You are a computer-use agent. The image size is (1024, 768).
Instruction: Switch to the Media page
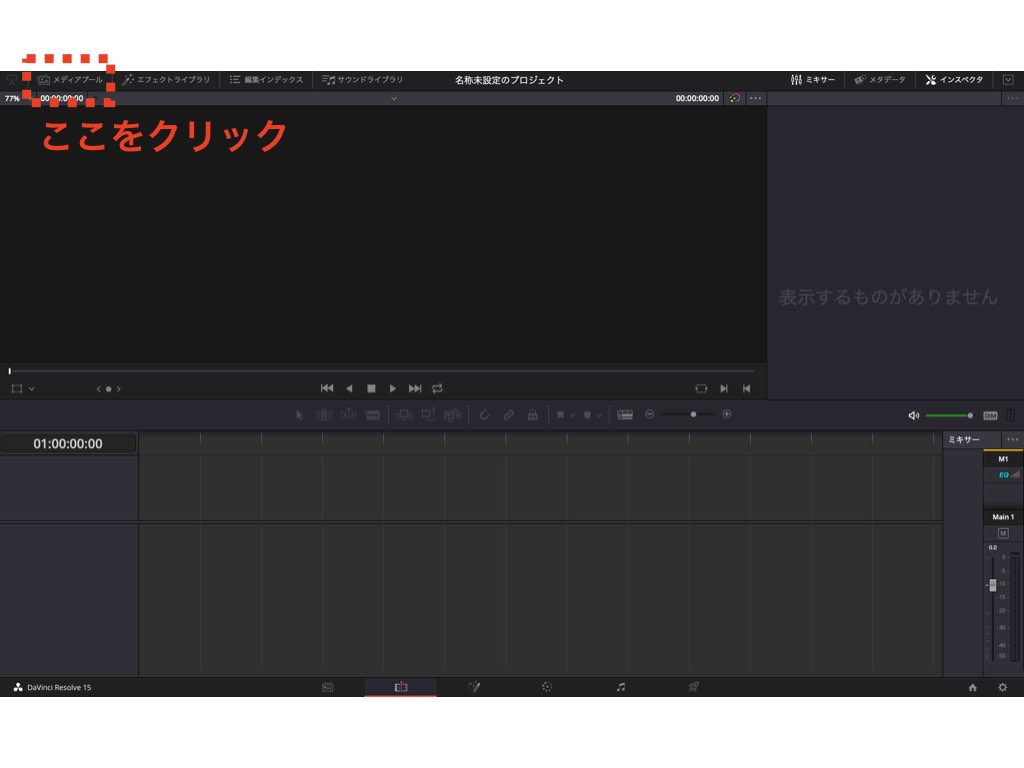327,687
